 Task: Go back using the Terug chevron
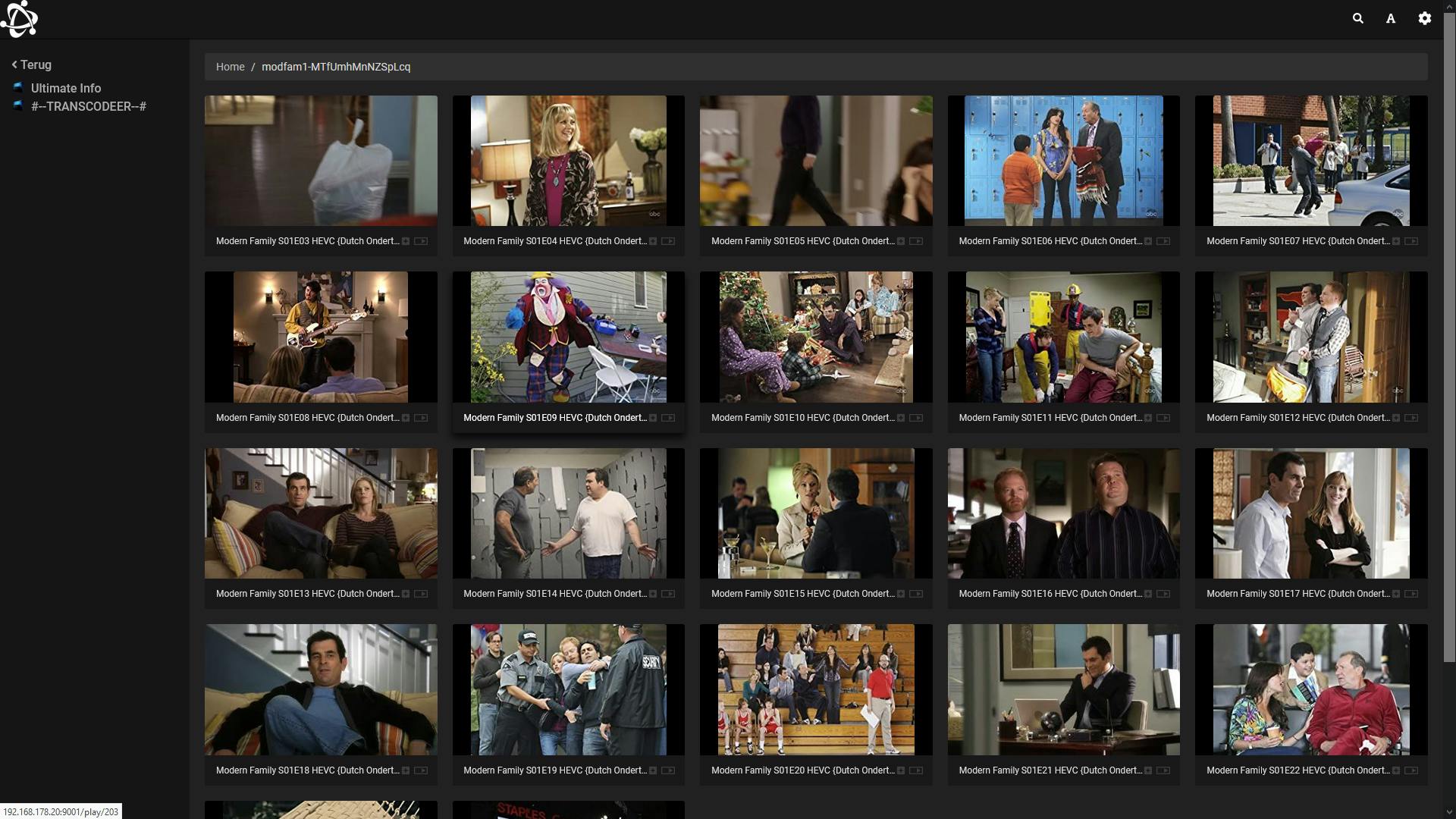[x=31, y=64]
